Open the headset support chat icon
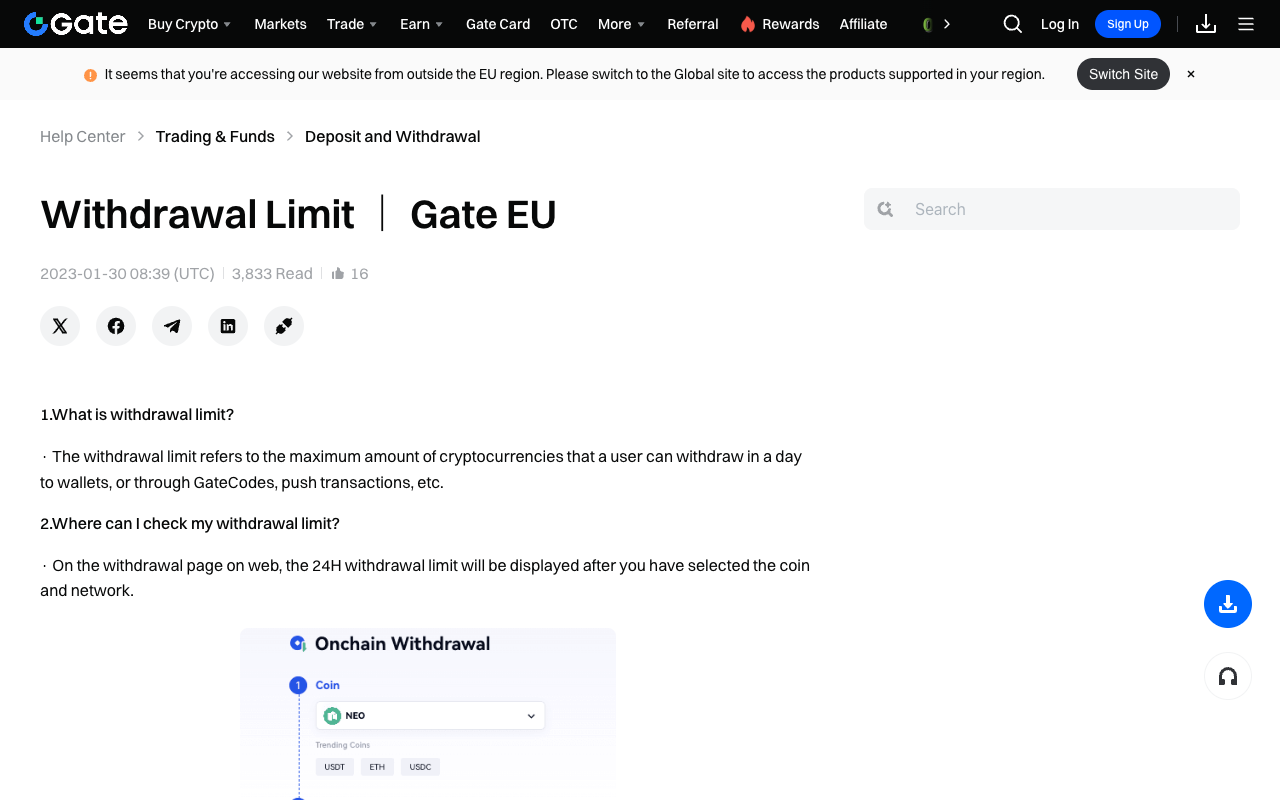1280x800 pixels. pyautogui.click(x=1228, y=676)
